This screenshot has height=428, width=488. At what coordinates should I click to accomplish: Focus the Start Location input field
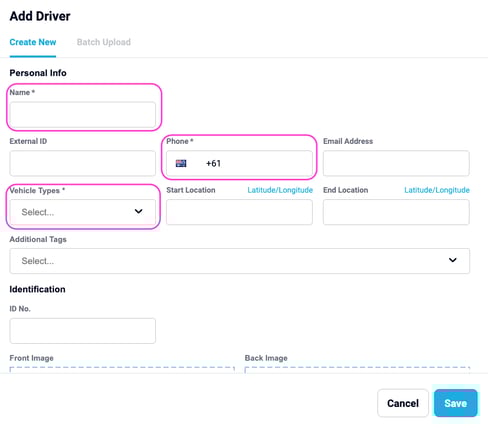(239, 212)
